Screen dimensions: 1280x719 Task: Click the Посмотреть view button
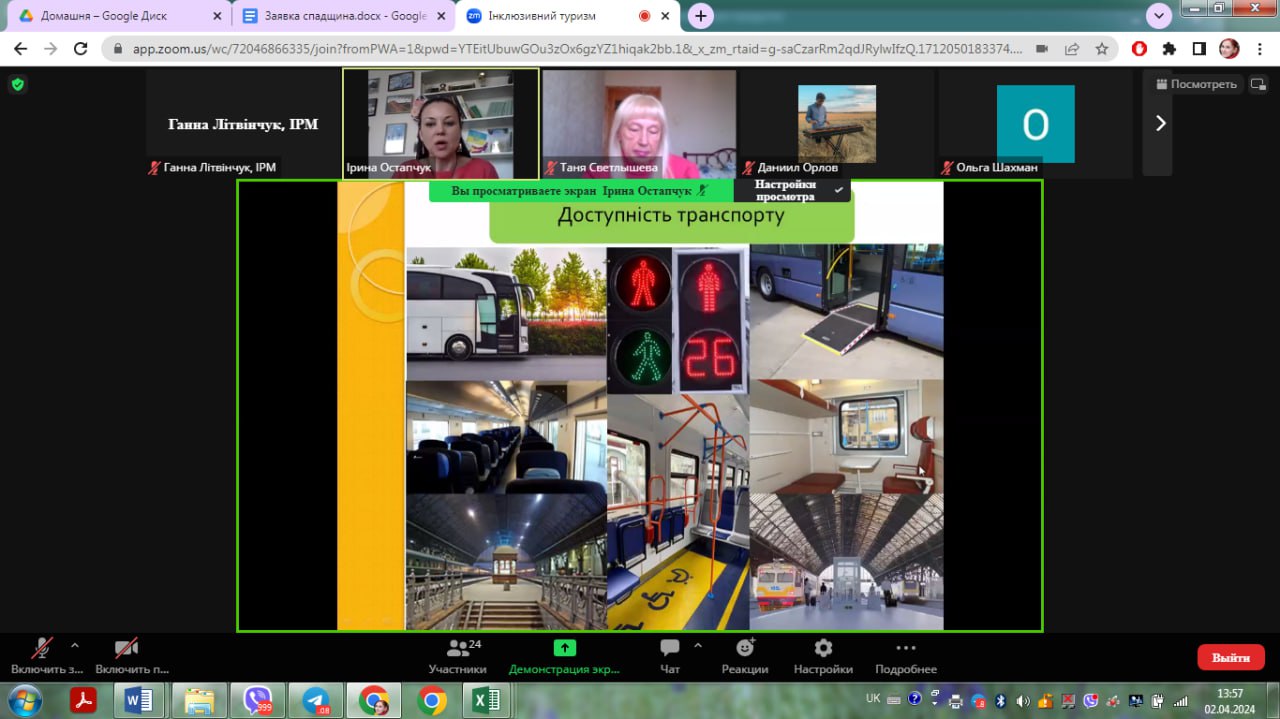coord(1196,84)
